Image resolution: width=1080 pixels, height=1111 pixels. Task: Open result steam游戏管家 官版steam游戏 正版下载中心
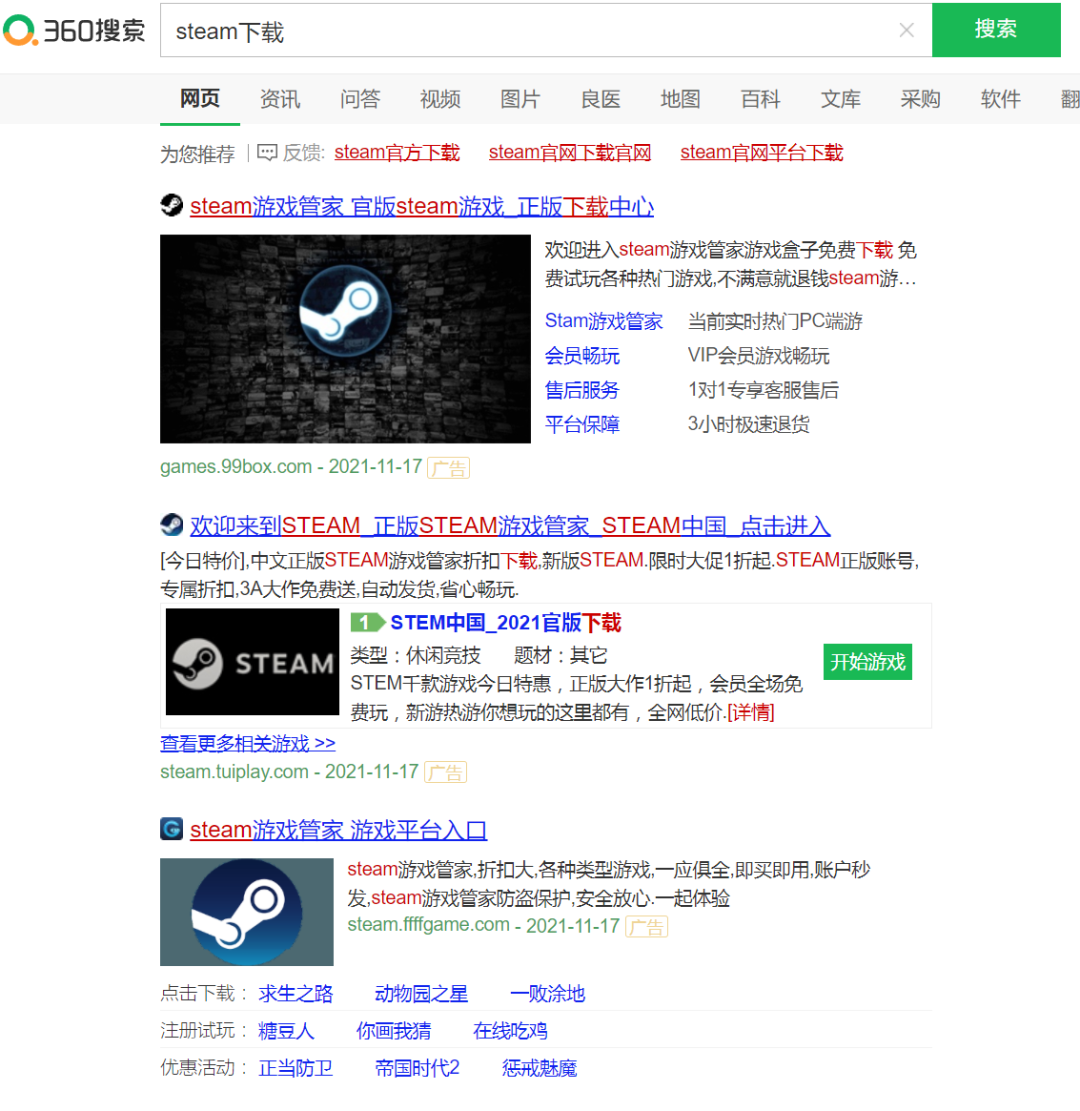coord(422,206)
